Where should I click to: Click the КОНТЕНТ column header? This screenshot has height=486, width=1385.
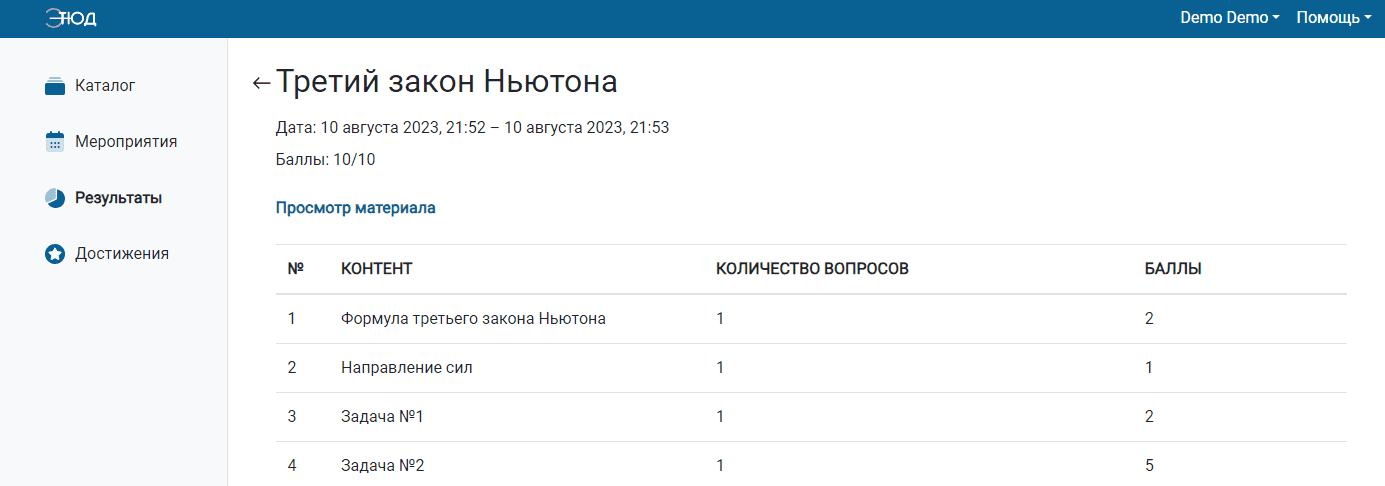(x=377, y=269)
